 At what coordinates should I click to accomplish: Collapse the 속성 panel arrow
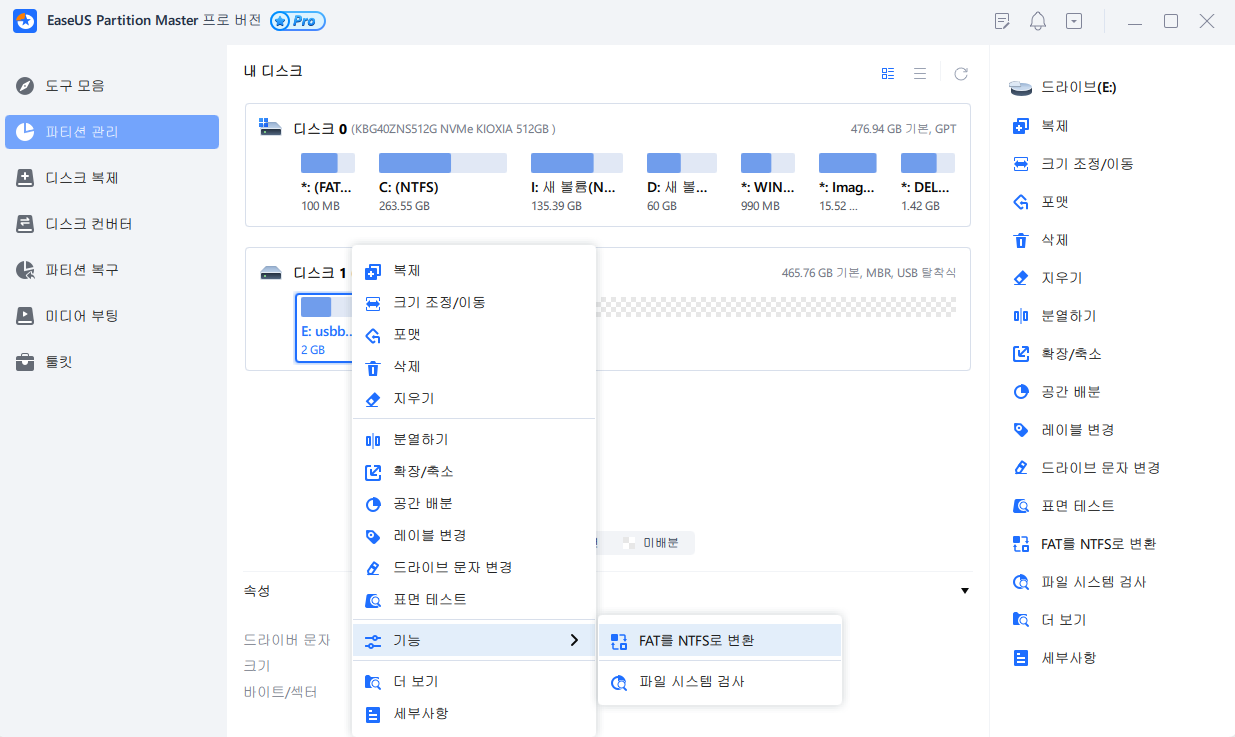964,591
